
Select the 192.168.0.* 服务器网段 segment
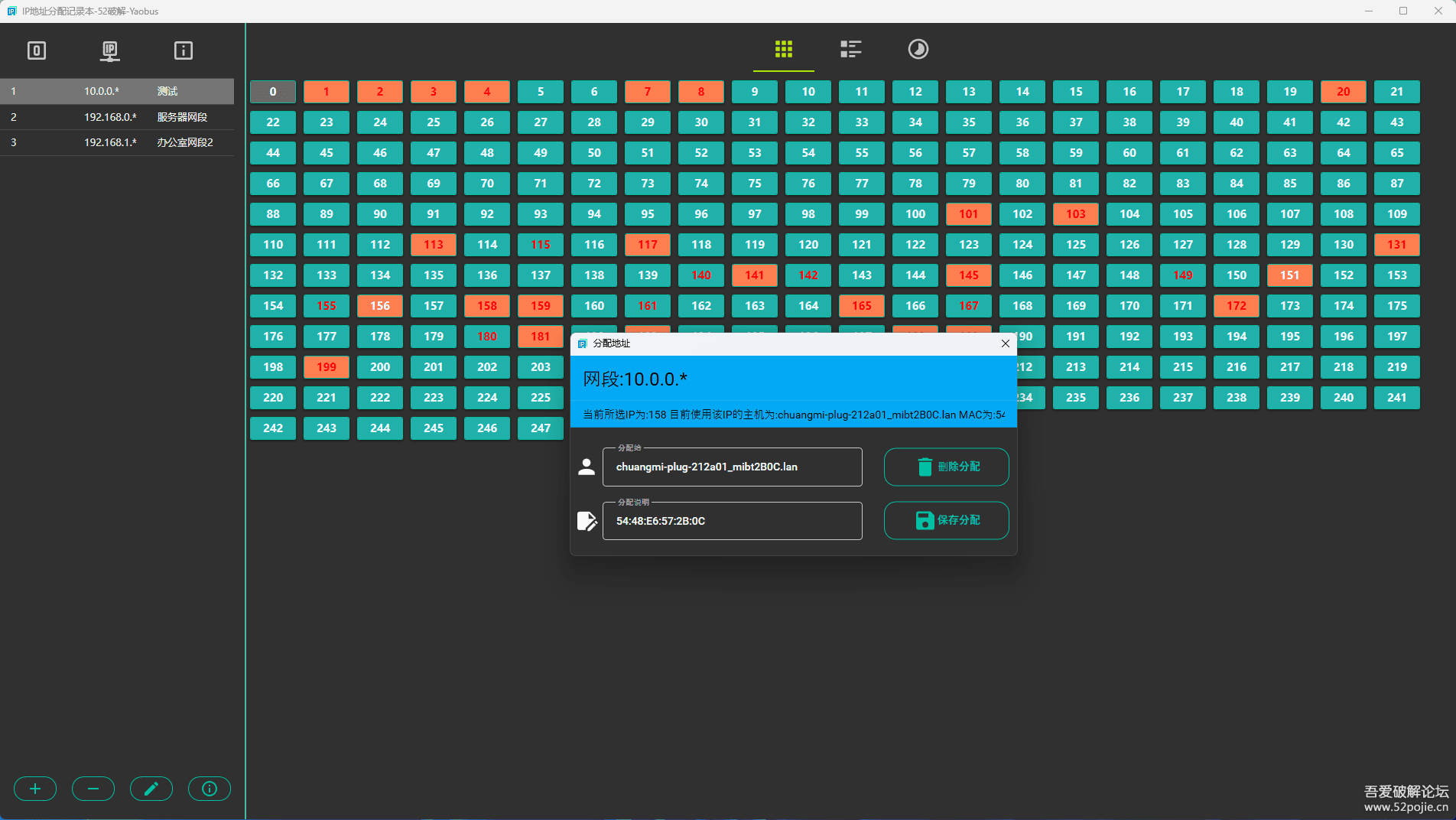pyautogui.click(x=117, y=117)
